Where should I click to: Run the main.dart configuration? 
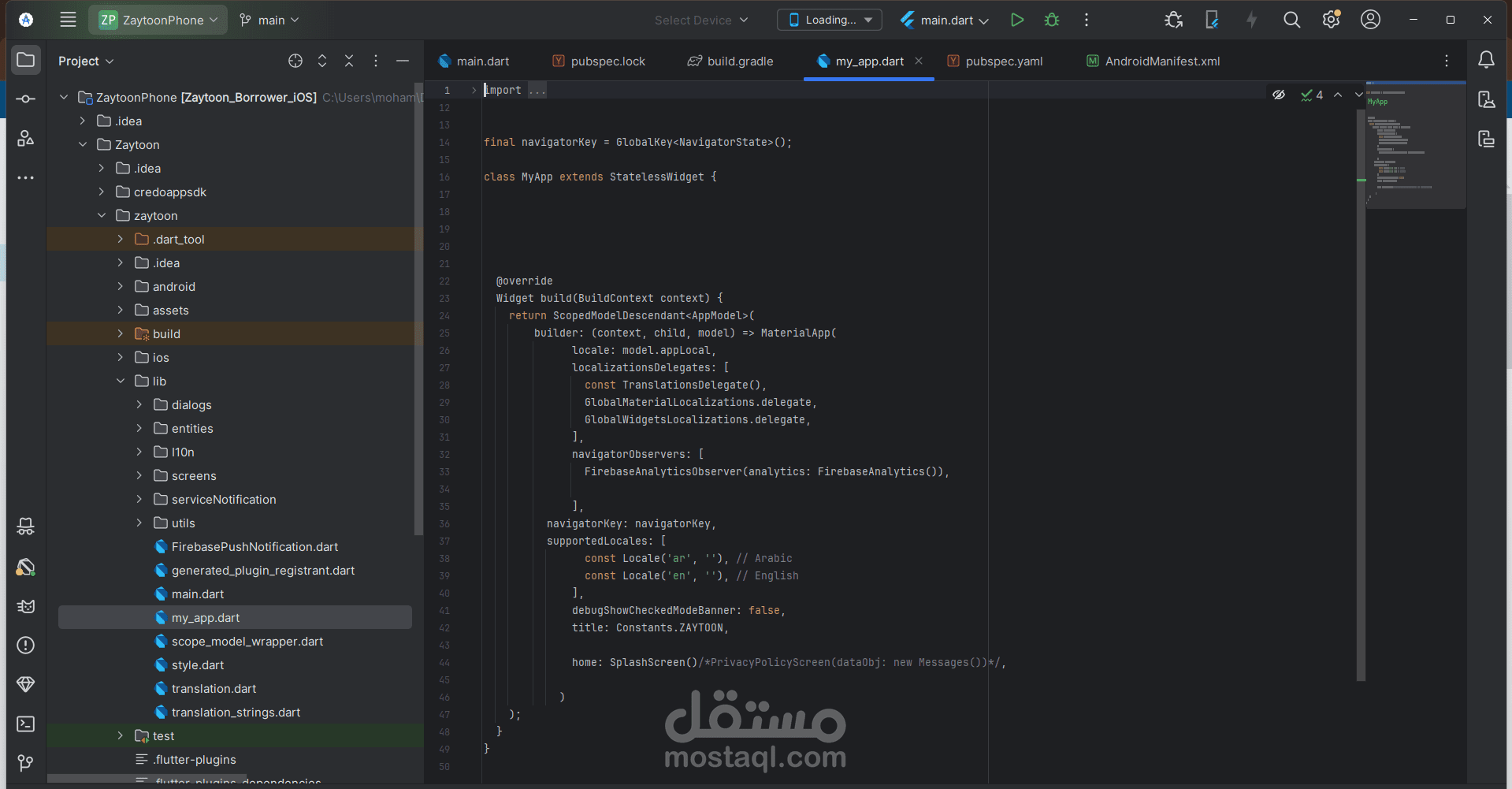[x=1017, y=20]
